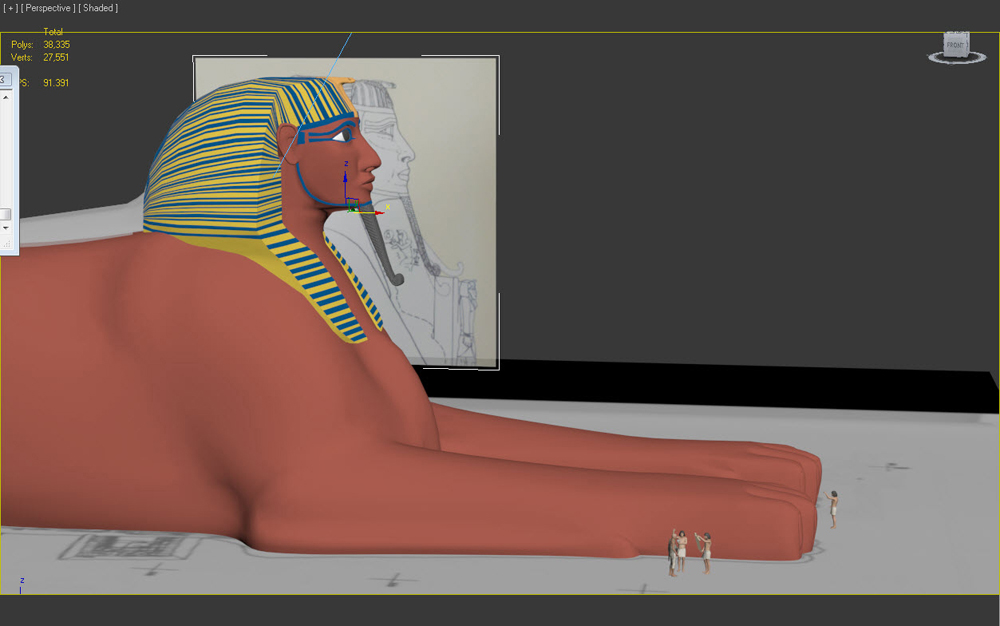The image size is (1000, 626).
Task: Click the gizmo's blue Z axis arrow
Action: 345,180
